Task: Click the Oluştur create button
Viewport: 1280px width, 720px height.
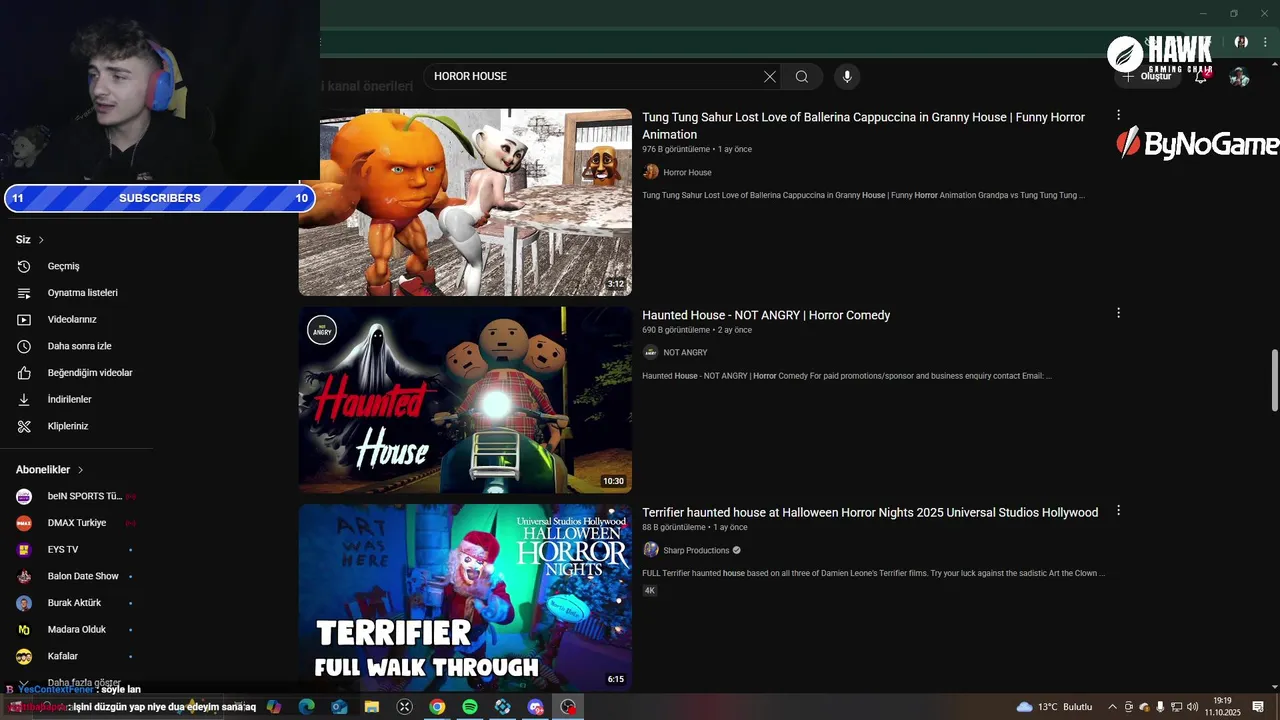Action: pos(1147,77)
